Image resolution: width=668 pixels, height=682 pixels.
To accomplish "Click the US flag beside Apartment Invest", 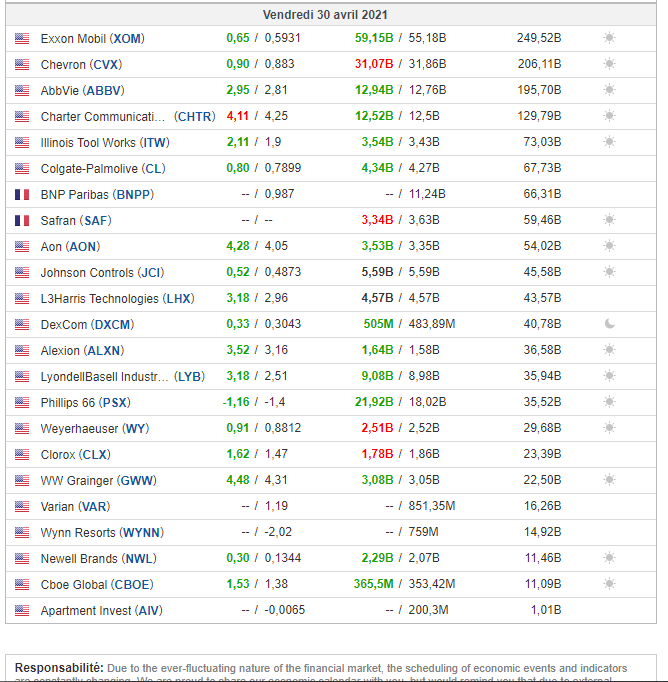I will pos(22,610).
